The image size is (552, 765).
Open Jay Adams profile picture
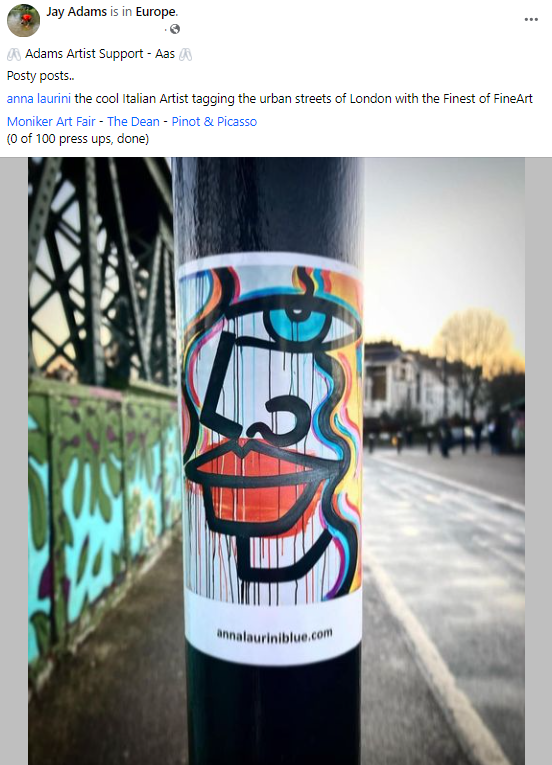click(23, 20)
